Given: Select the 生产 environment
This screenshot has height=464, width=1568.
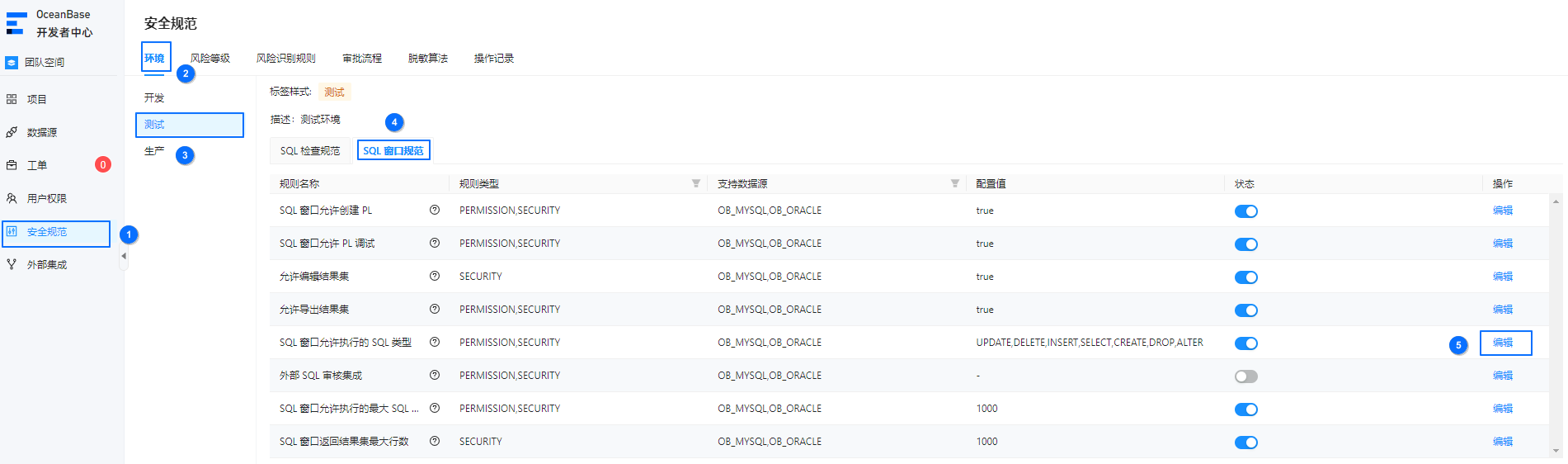Looking at the screenshot, I should tap(154, 151).
